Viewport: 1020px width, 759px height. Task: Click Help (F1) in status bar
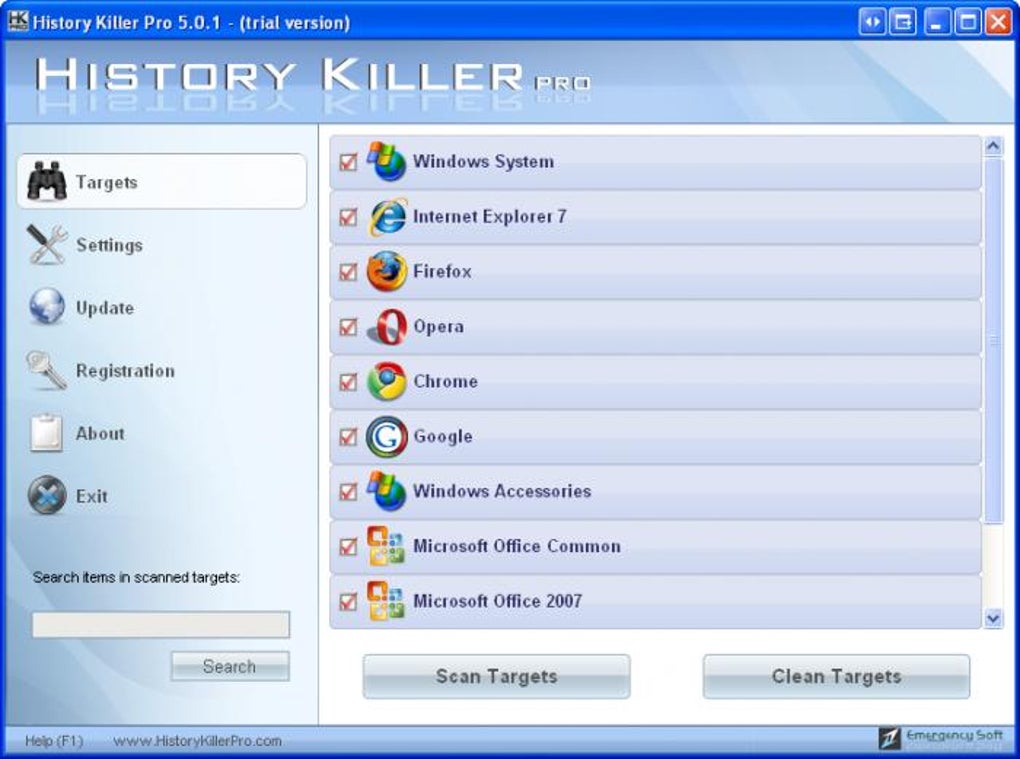[54, 741]
